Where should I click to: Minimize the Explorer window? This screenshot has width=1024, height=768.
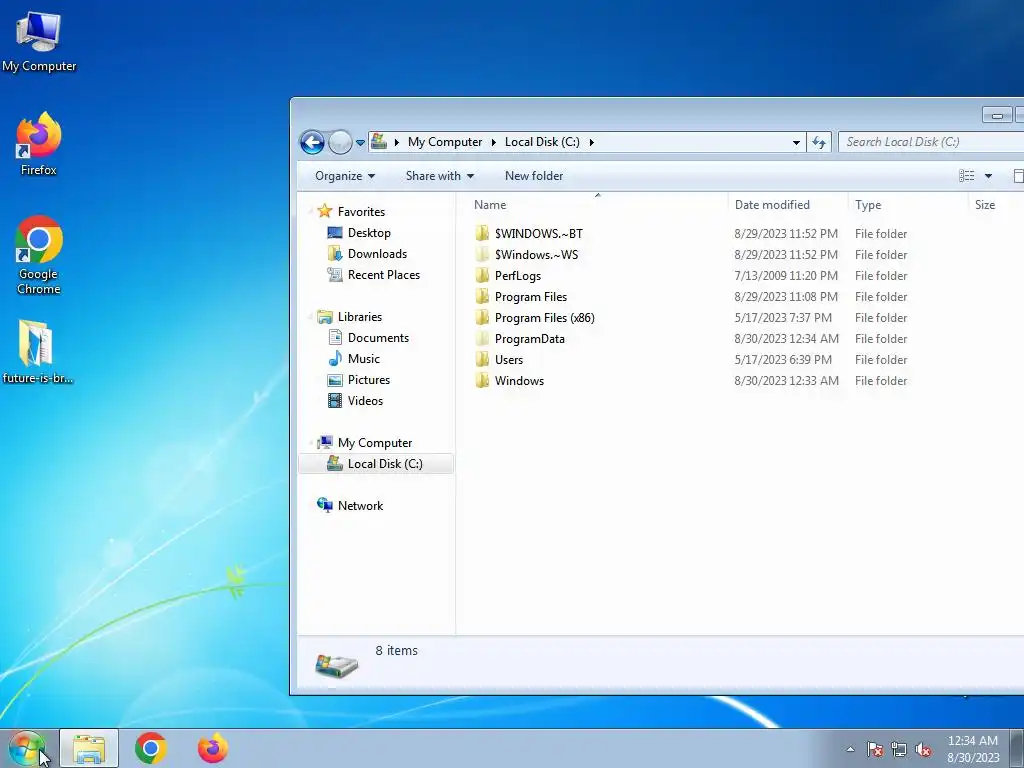(x=997, y=115)
